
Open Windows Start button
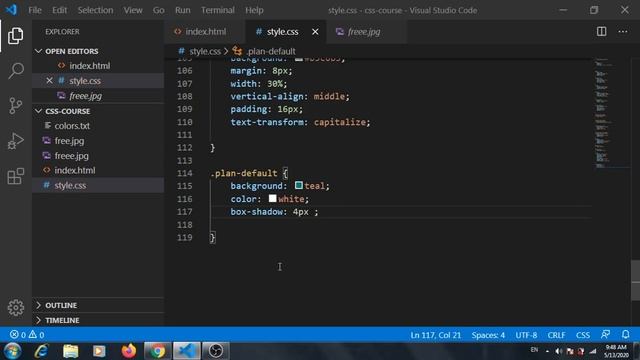click(x=13, y=351)
